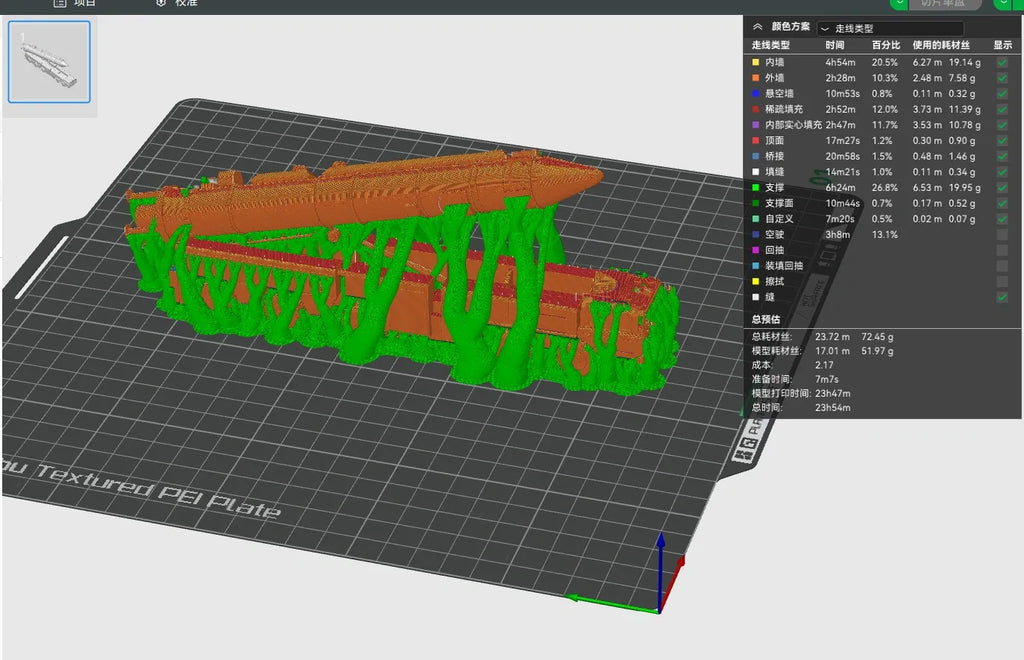Image resolution: width=1024 pixels, height=660 pixels.
Task: Click the blue 悬空墙 color swatch
Action: click(x=756, y=93)
